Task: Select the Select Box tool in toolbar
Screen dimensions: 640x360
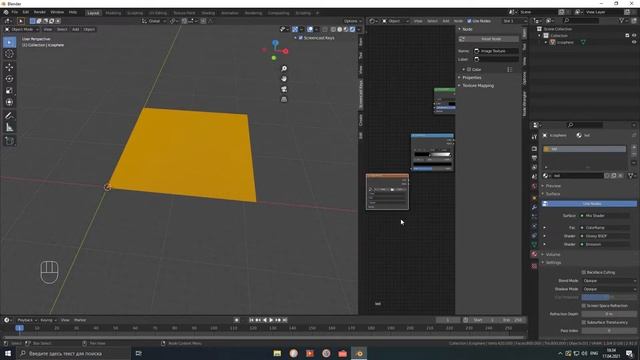Action: tap(9, 42)
